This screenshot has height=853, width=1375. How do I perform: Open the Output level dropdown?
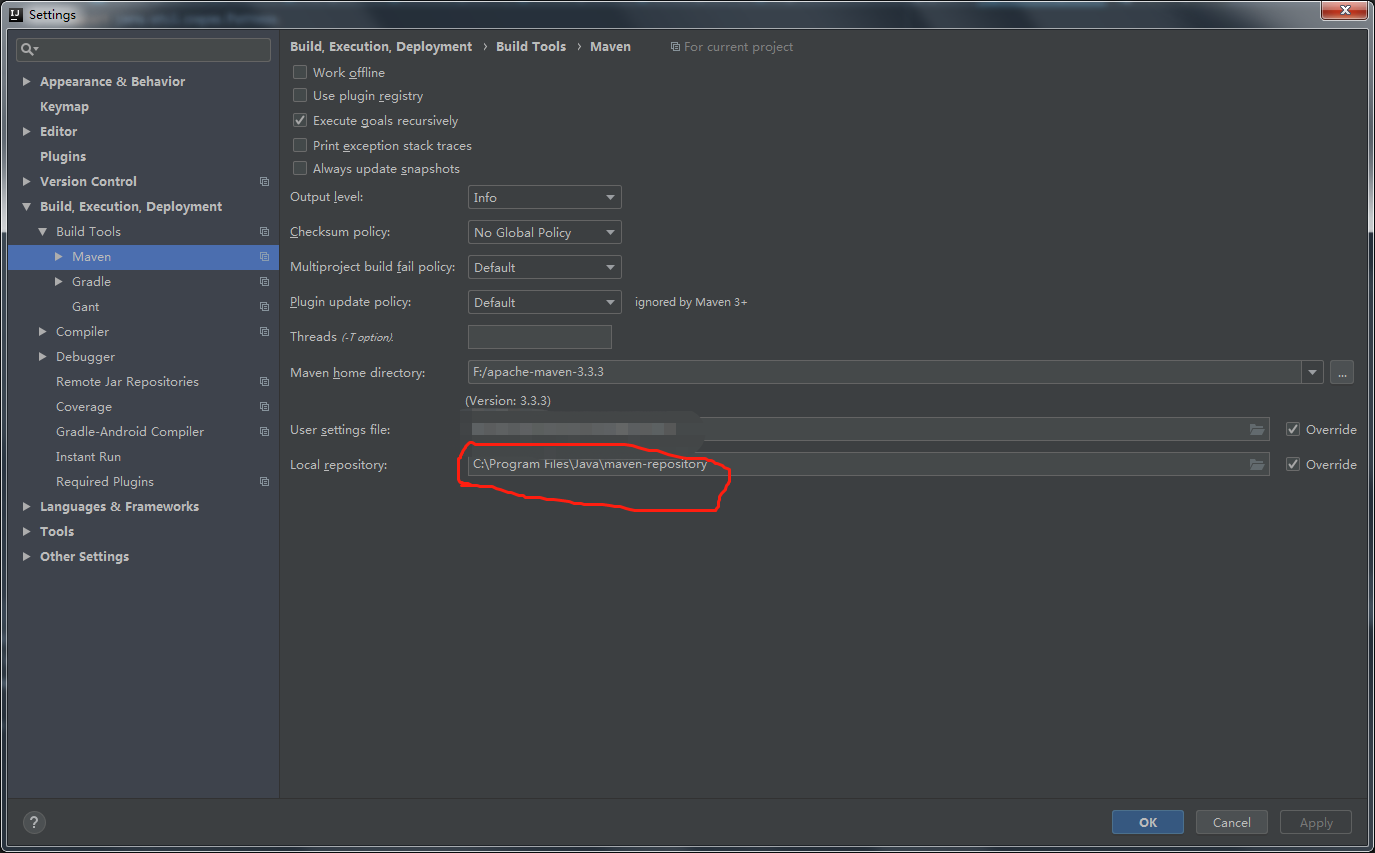pos(544,197)
